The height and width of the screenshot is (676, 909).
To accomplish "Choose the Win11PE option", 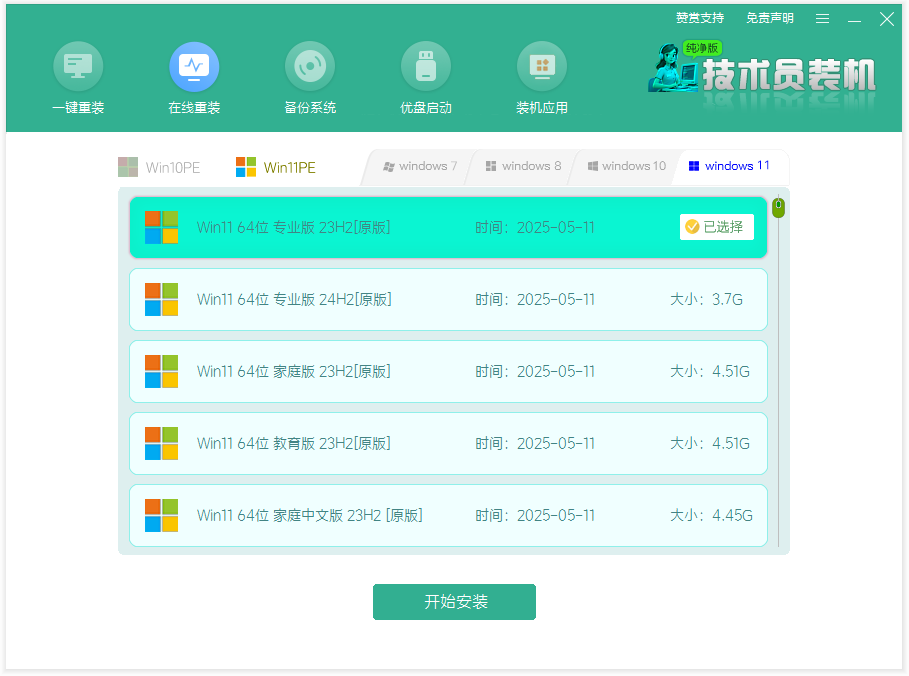I will [276, 167].
